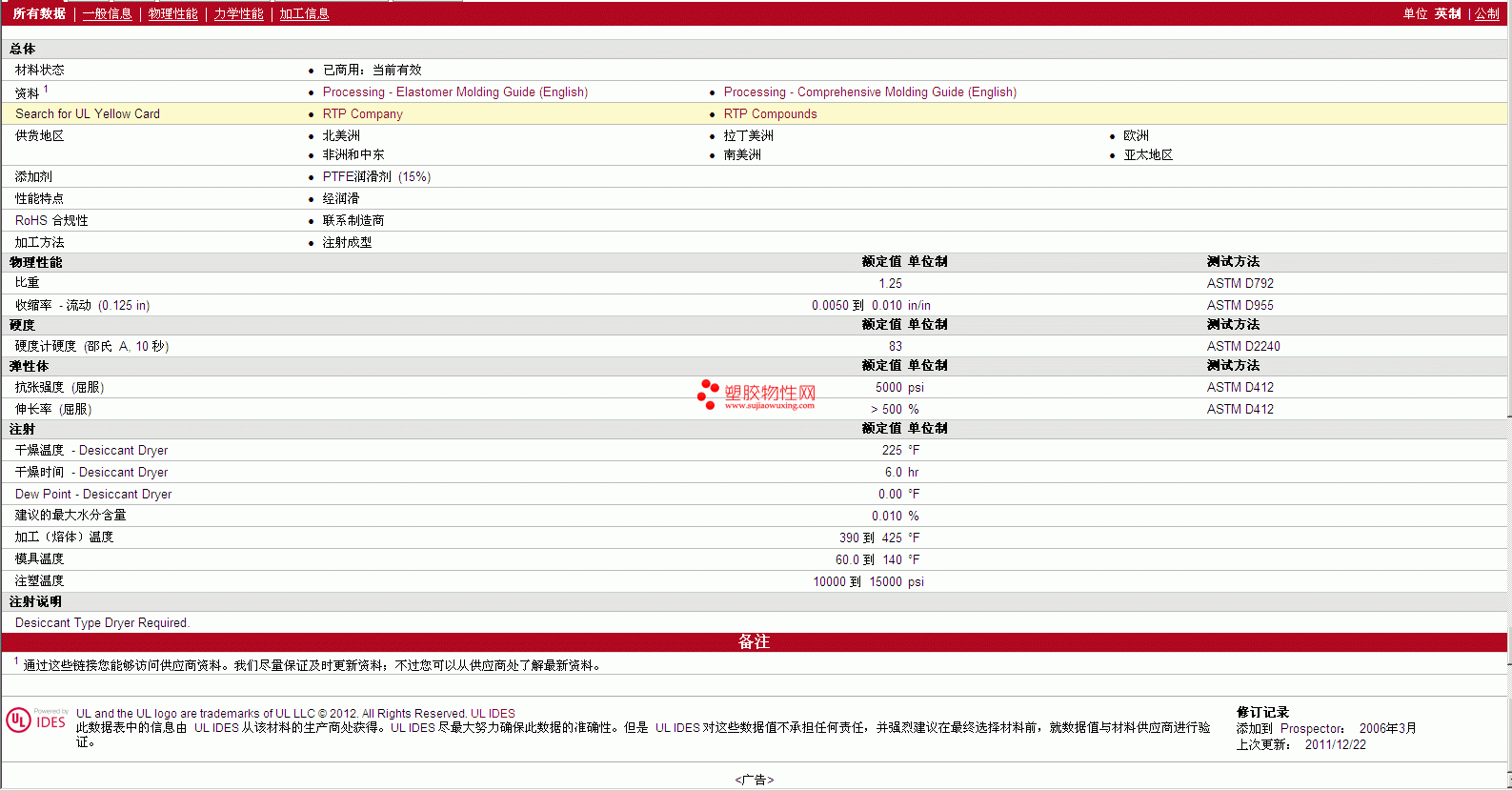Open the 加工信息 tab
The height and width of the screenshot is (791, 1512).
(x=304, y=13)
